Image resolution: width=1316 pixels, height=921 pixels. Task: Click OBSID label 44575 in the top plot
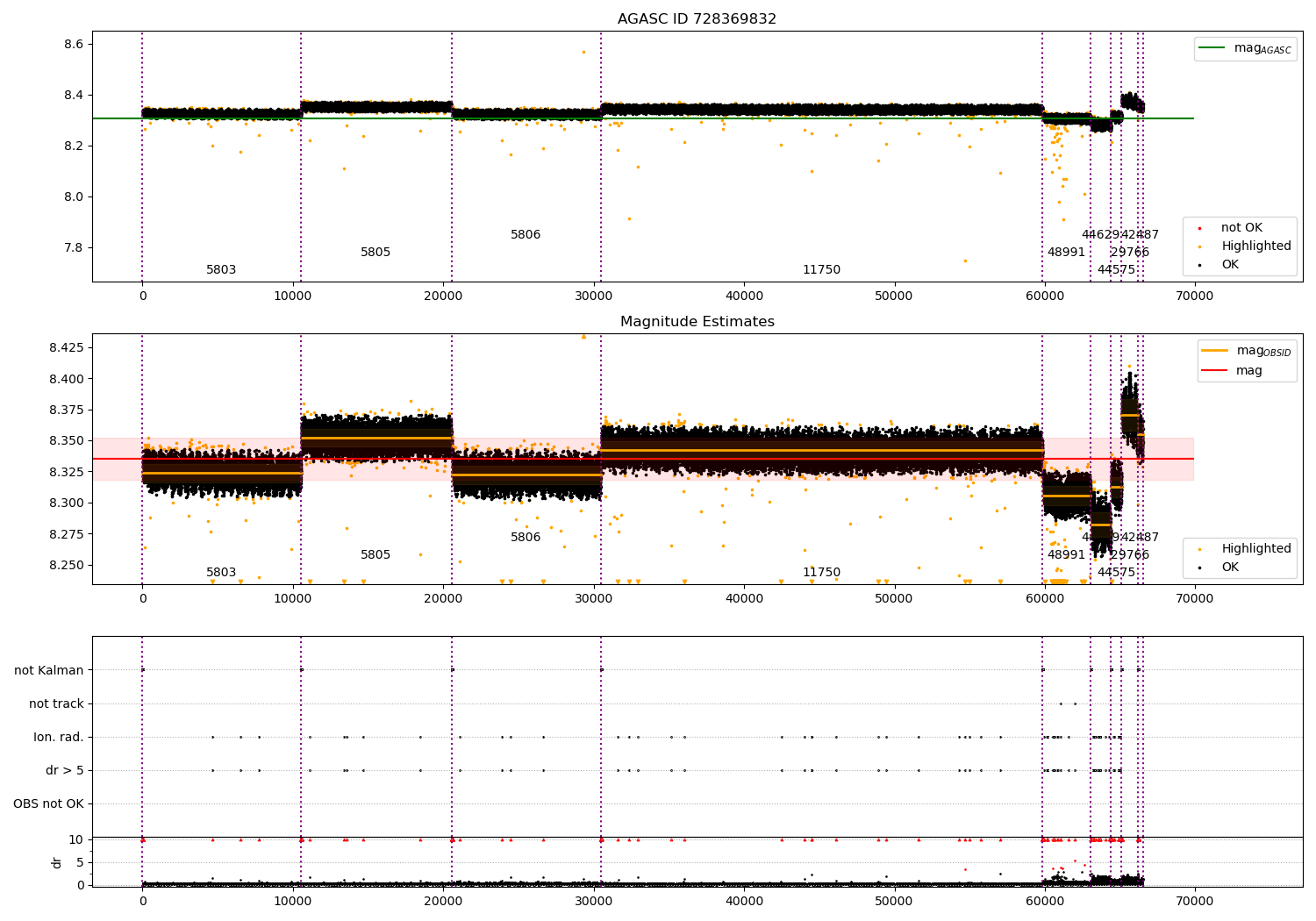tap(1116, 270)
